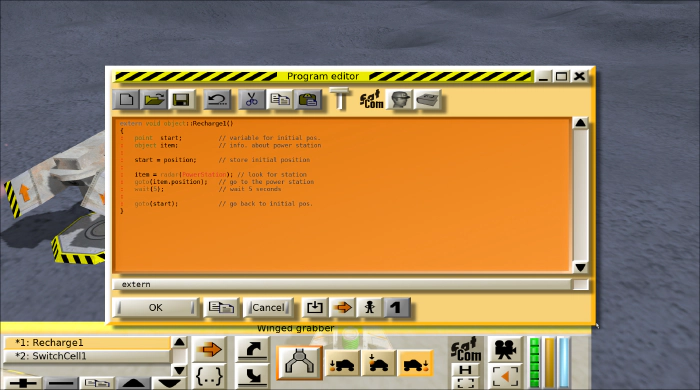The height and width of the screenshot is (390, 700).
Task: Click the Program editor title bar
Action: click(x=323, y=76)
